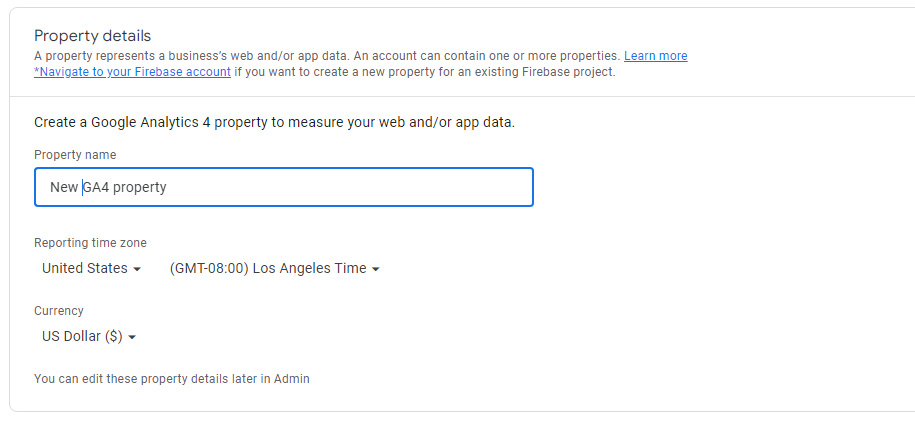This screenshot has width=915, height=422.
Task: Click the property represents a business description
Action: coord(327,56)
